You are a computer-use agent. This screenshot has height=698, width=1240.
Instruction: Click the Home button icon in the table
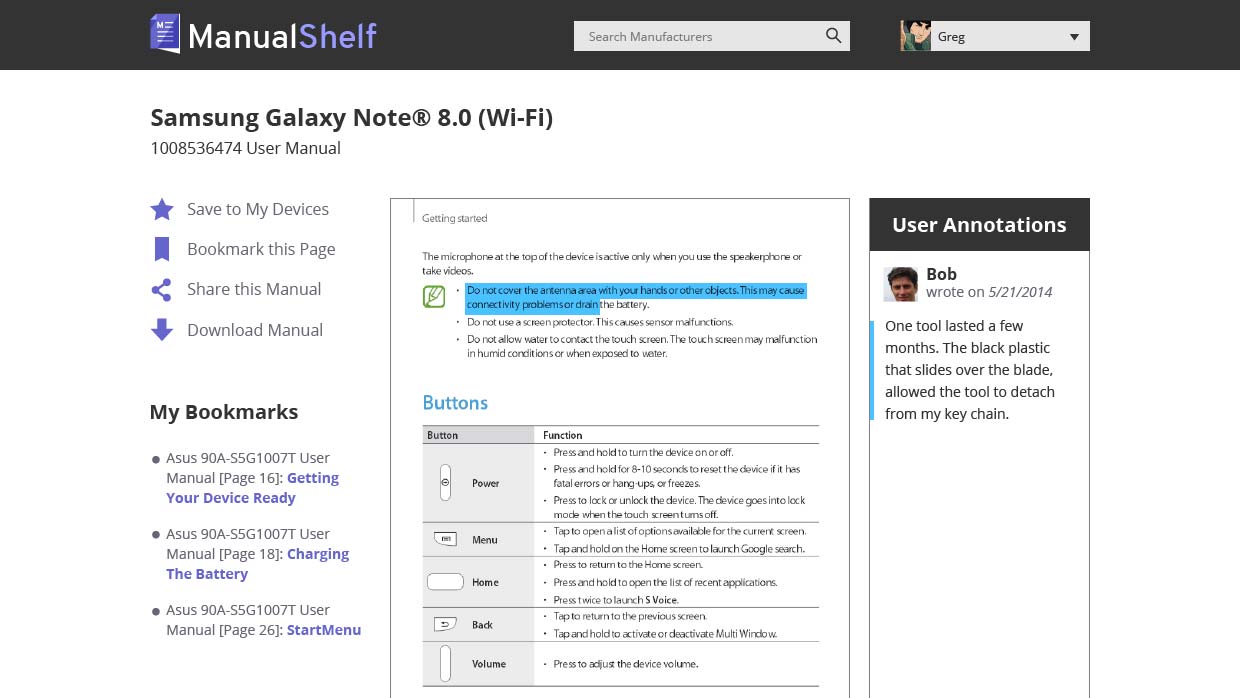(446, 581)
